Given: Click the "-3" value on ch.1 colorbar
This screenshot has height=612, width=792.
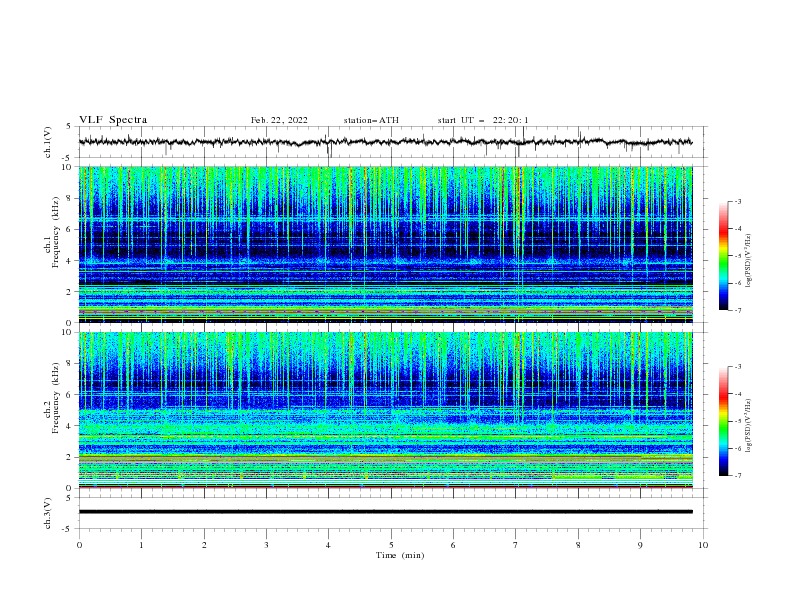Looking at the screenshot, I should coord(738,201).
